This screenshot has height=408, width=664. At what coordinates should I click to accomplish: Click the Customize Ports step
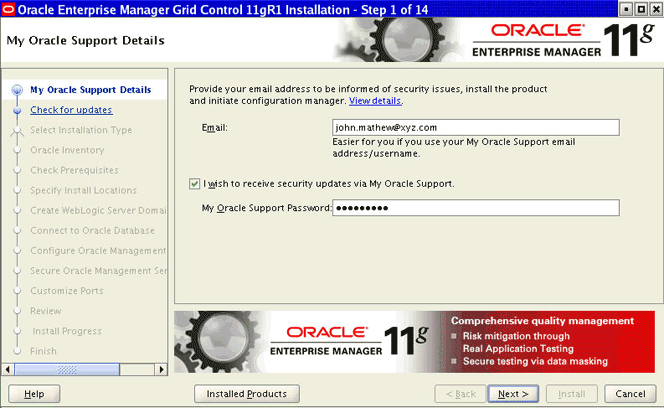coord(66,291)
